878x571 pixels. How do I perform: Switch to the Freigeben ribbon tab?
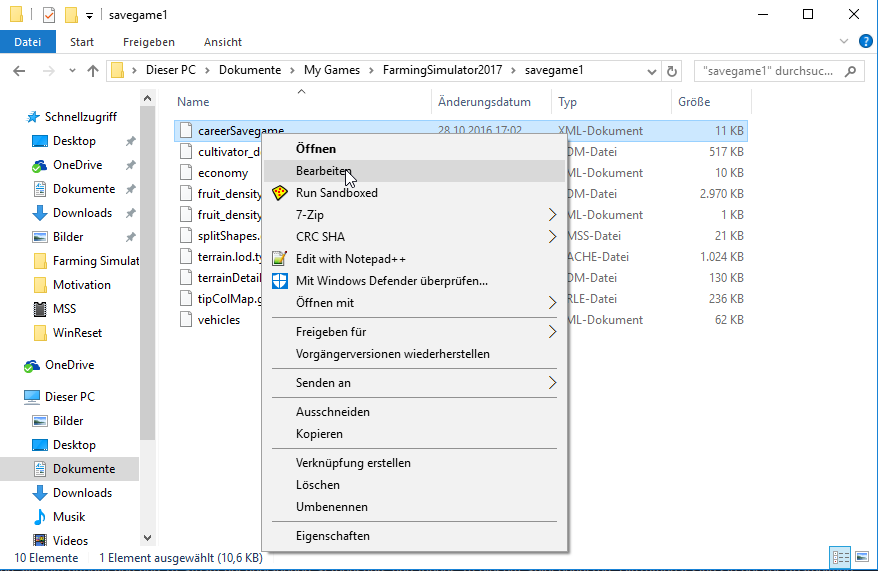(149, 42)
